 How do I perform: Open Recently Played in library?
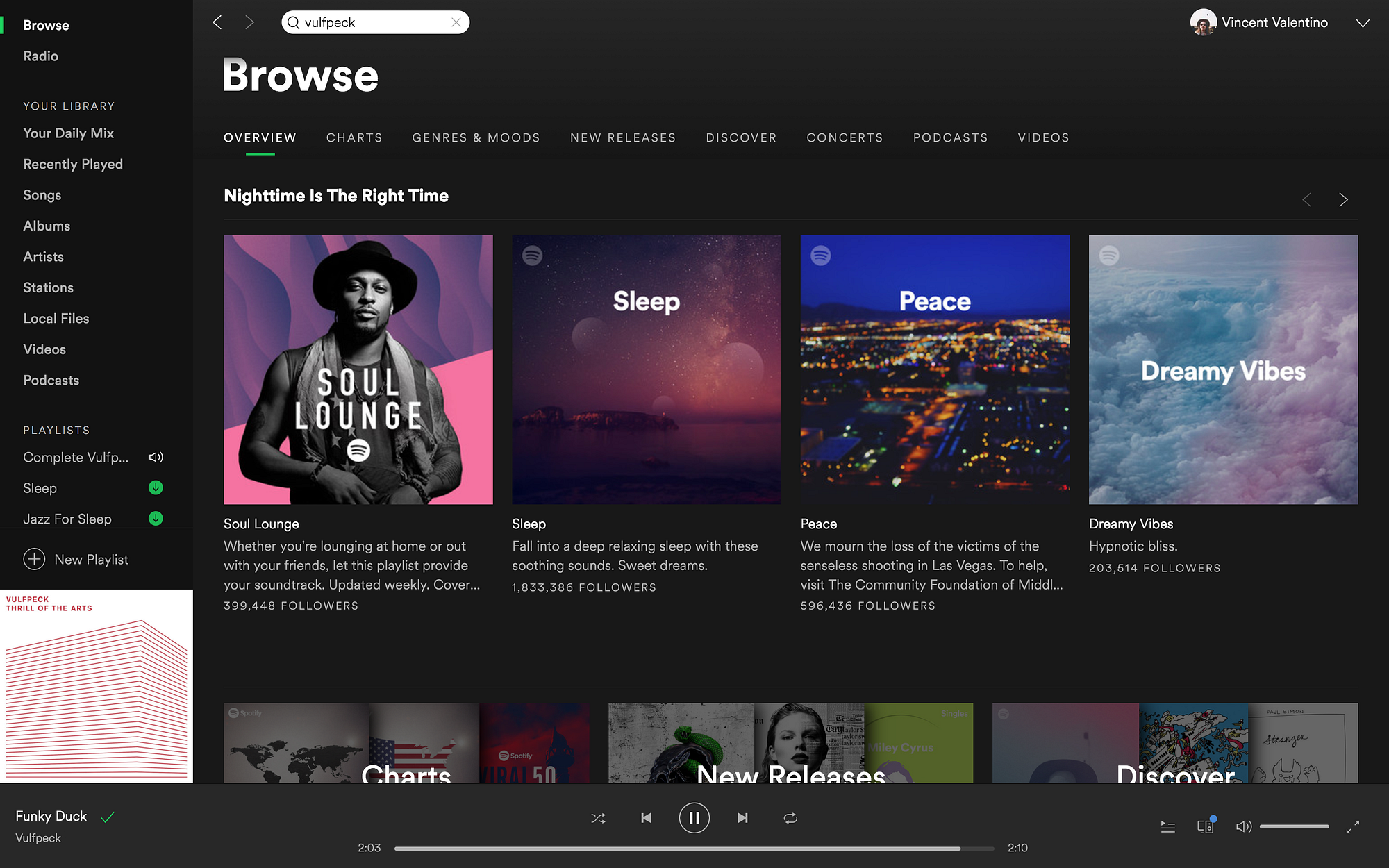(73, 164)
